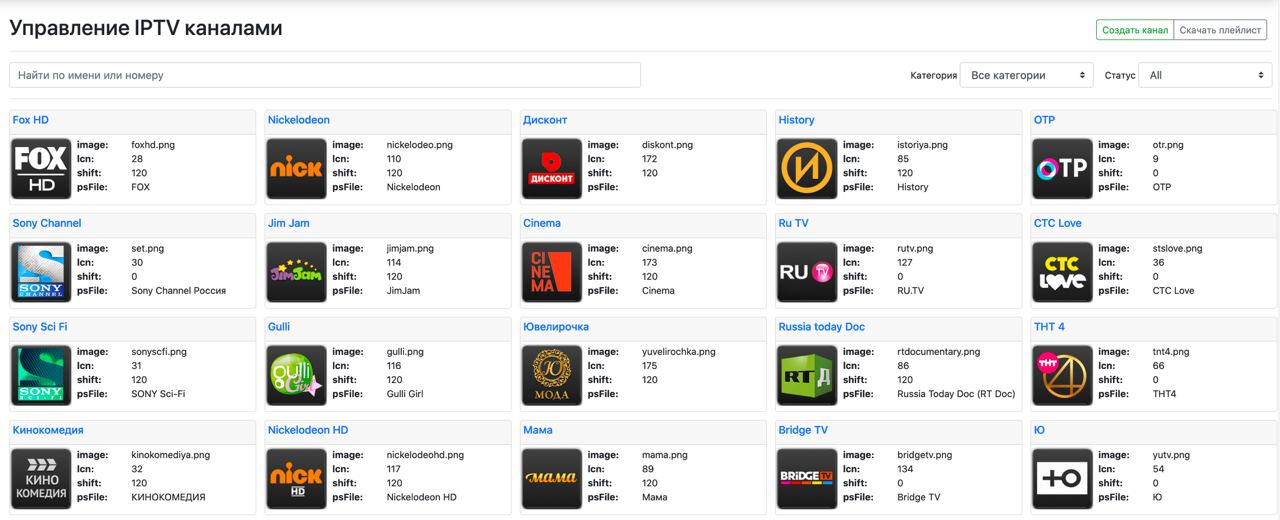This screenshot has width=1280, height=520.
Task: Click the Nickelodeon orange nick logo
Action: coord(297,169)
